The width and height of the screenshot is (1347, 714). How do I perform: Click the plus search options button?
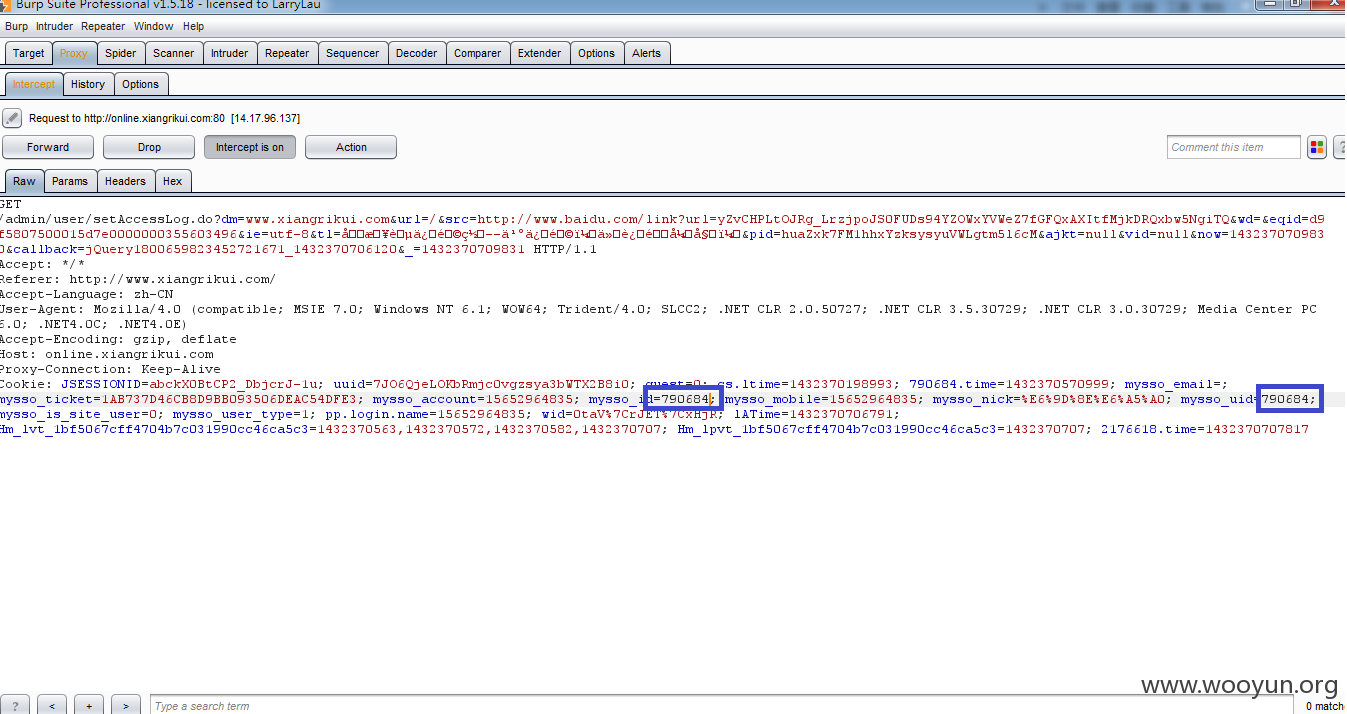coord(89,705)
